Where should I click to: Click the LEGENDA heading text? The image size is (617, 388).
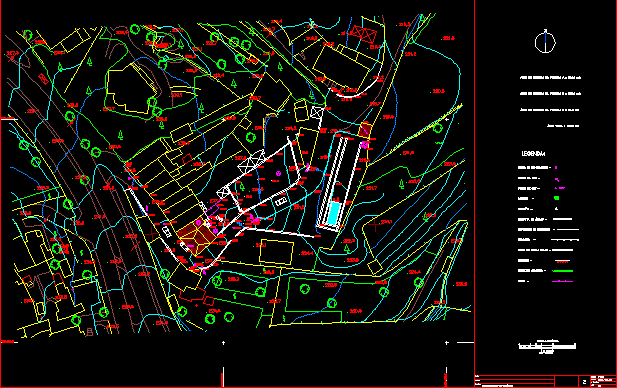pyautogui.click(x=533, y=154)
